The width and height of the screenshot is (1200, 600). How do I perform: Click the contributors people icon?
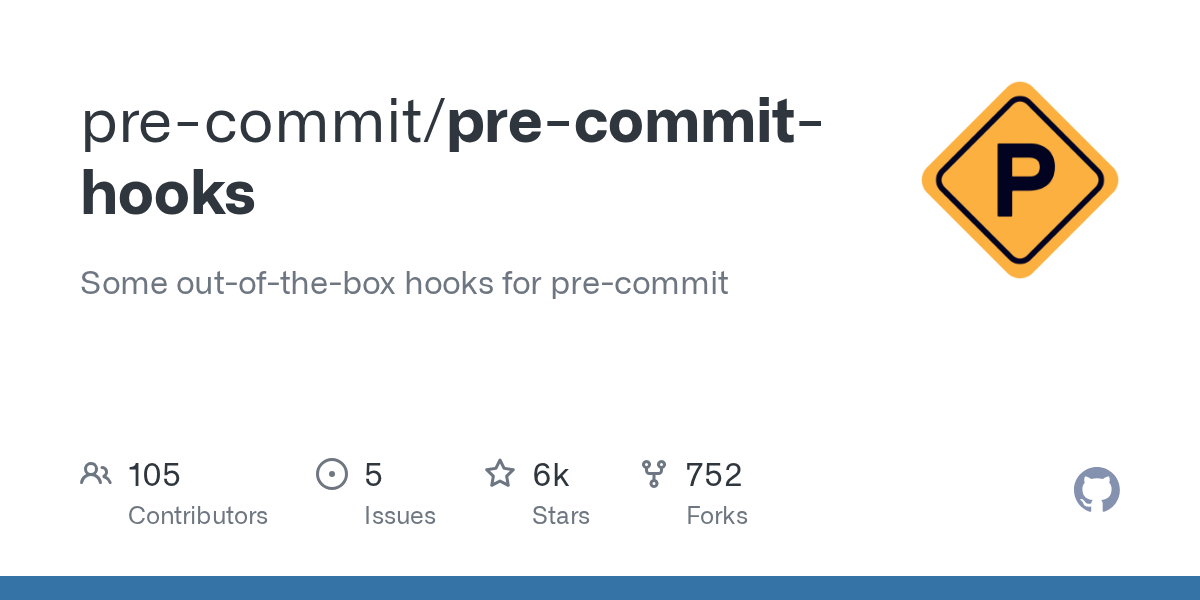pyautogui.click(x=96, y=474)
